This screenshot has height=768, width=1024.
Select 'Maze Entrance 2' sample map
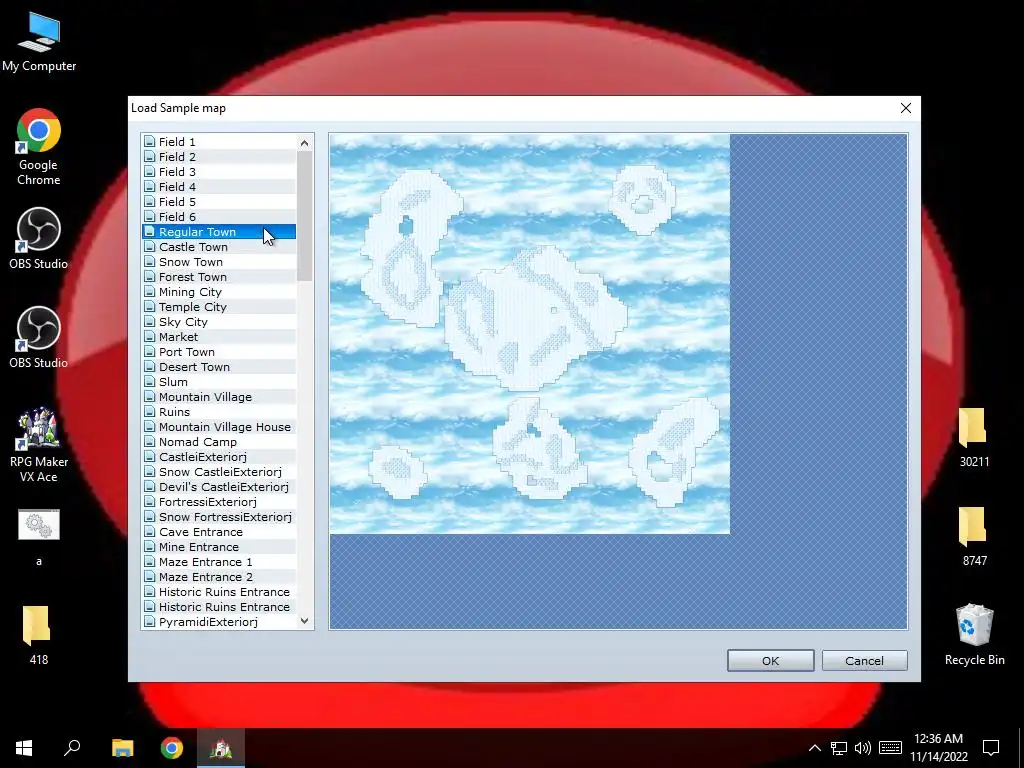[x=219, y=577]
